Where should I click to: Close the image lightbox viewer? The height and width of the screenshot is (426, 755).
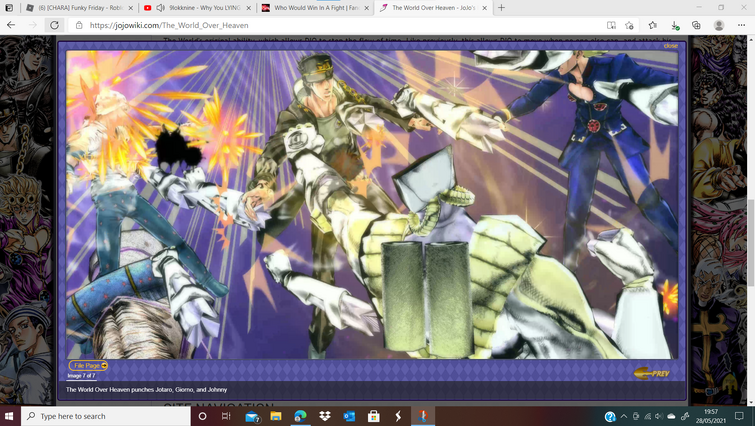670,46
